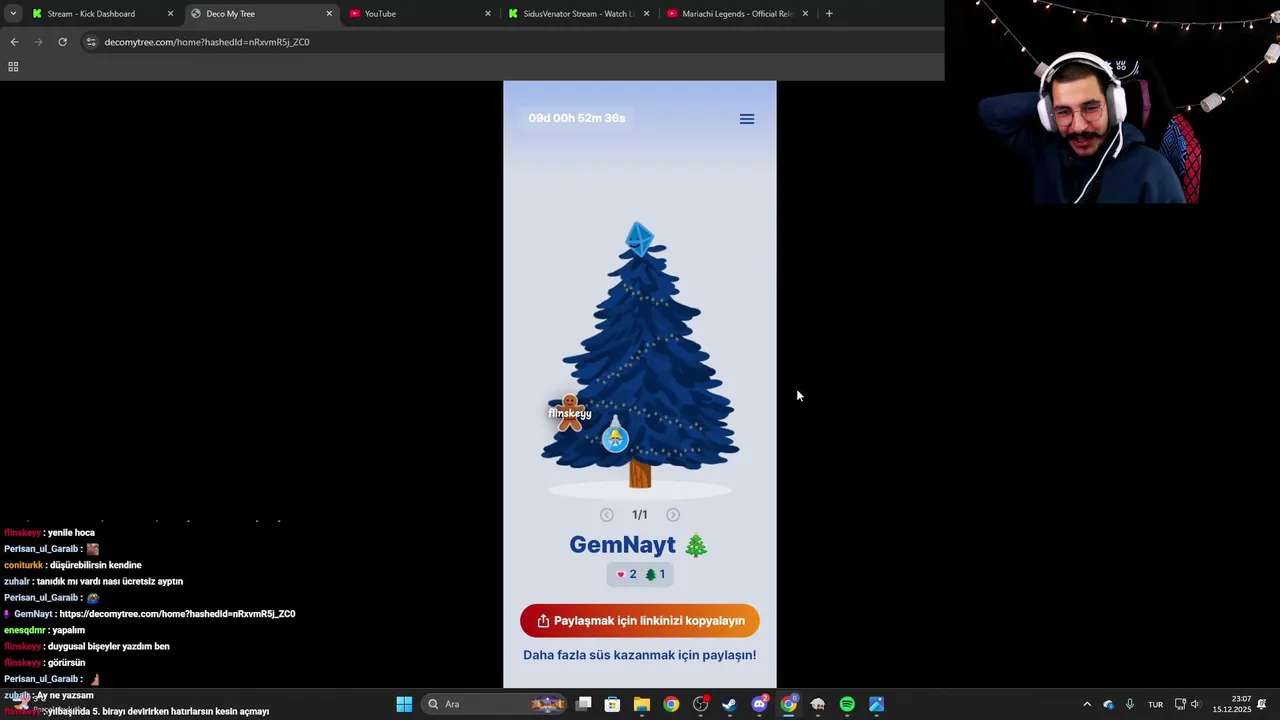This screenshot has height=720, width=1280.
Task: Open Spotify from the taskbar
Action: pyautogui.click(x=847, y=704)
